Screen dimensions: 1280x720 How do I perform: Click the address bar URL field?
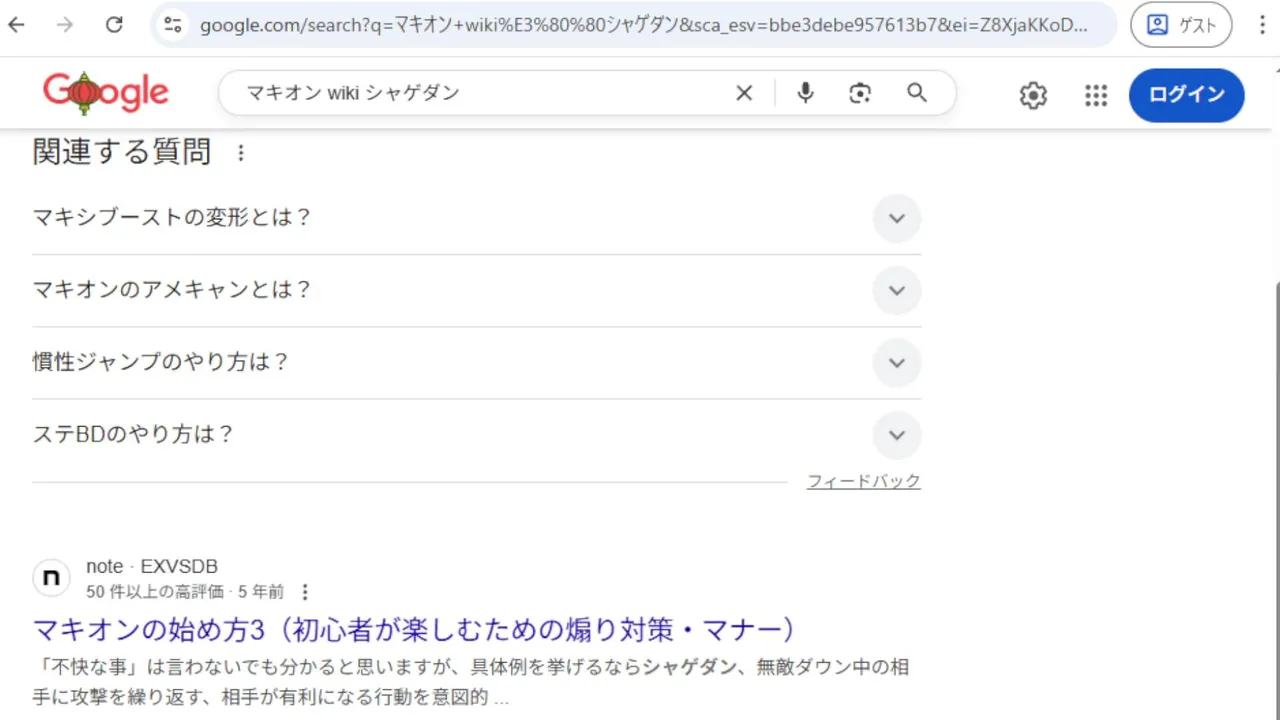[x=643, y=25]
